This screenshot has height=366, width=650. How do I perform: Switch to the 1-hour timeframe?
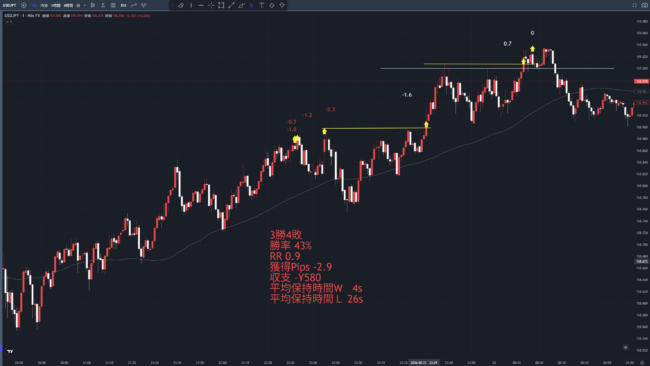(x=56, y=5)
